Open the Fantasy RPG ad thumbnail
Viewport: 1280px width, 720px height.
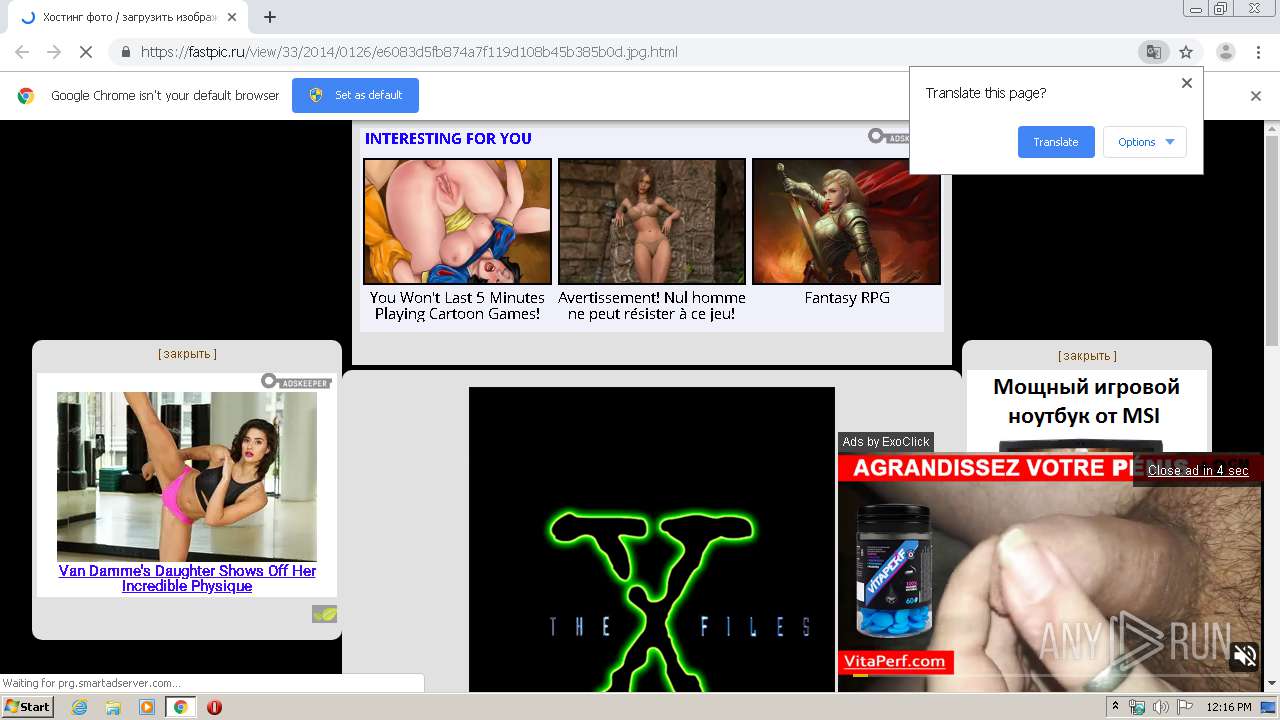pyautogui.click(x=846, y=221)
